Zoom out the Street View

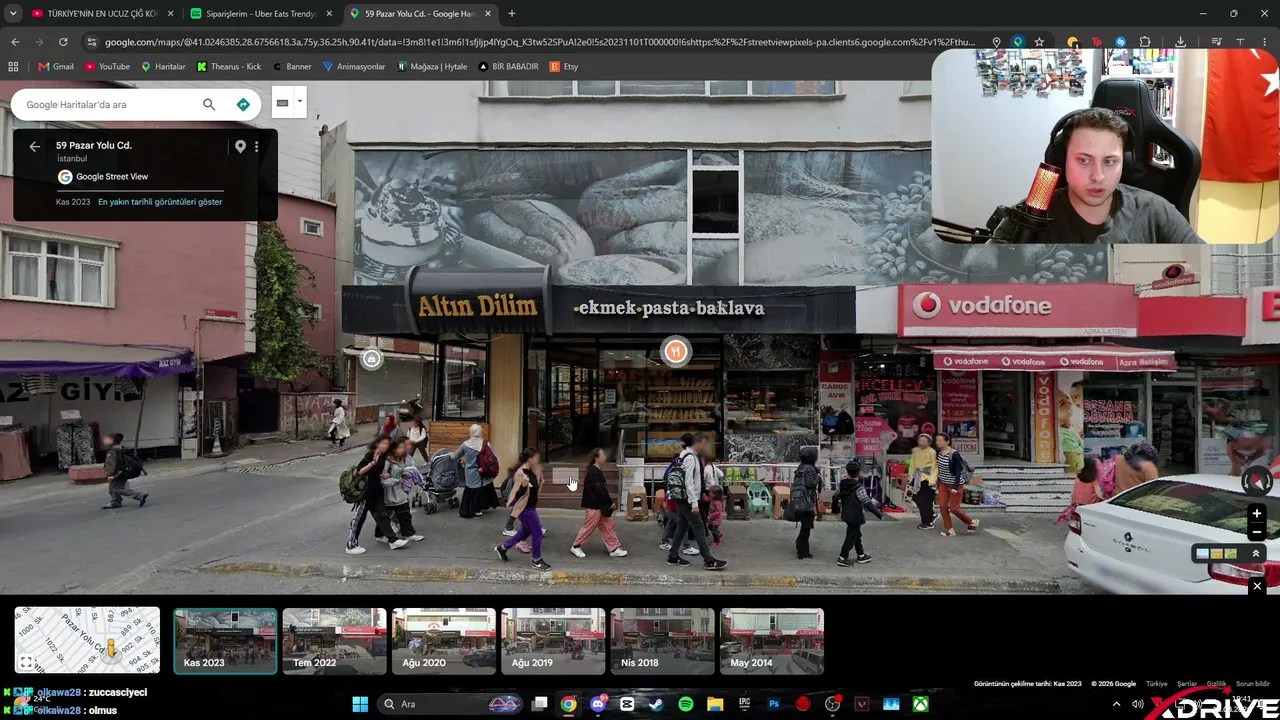[1257, 532]
